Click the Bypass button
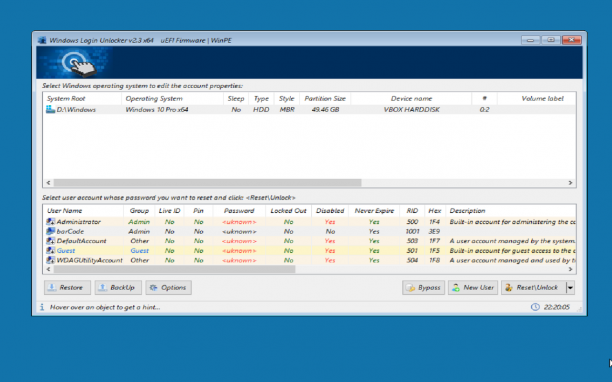This screenshot has width=612, height=382. (x=423, y=288)
